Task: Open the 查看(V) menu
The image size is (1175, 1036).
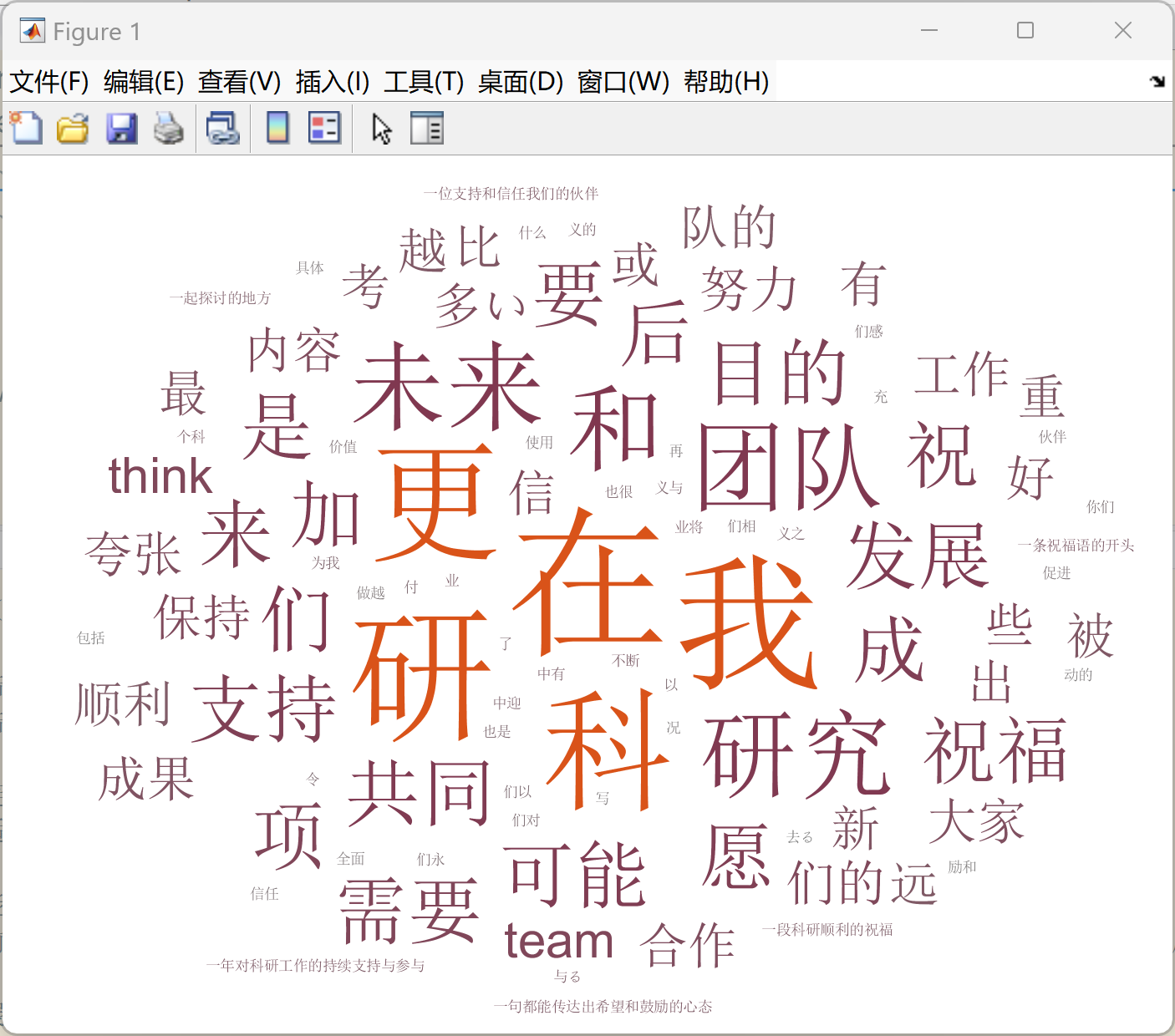Action: pyautogui.click(x=240, y=82)
